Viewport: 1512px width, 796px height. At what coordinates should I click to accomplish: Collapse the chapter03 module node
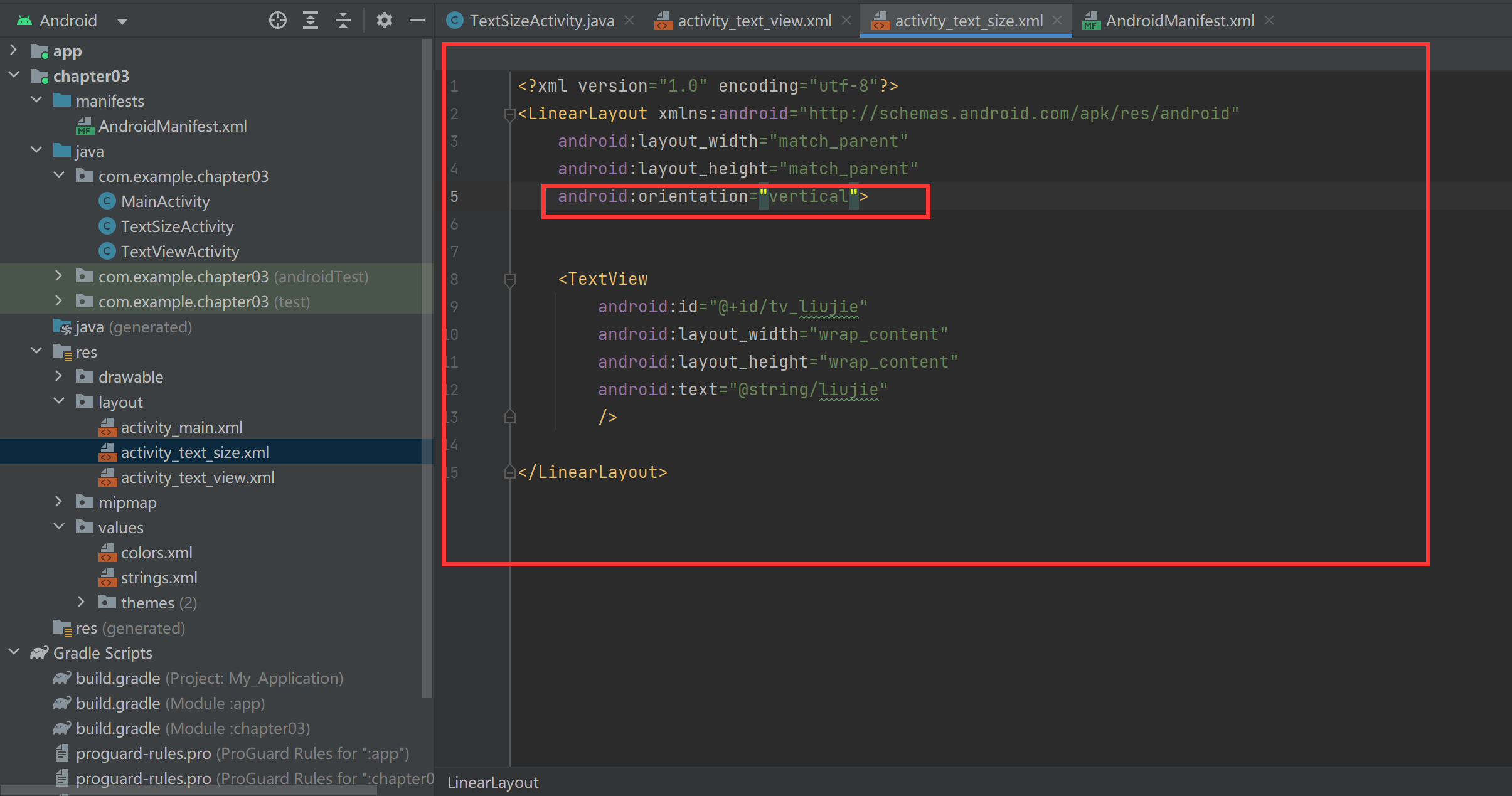(13, 75)
